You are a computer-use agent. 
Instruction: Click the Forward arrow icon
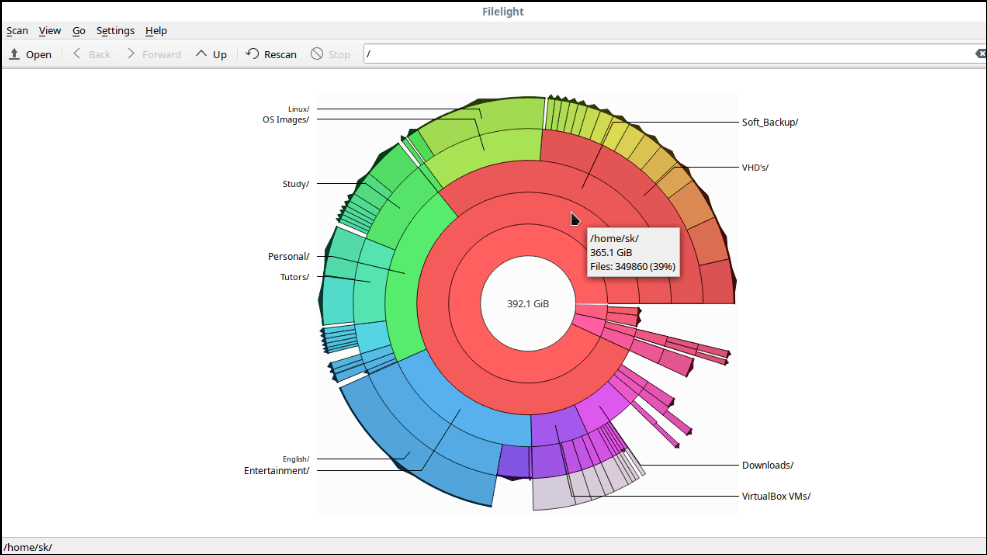pos(131,54)
